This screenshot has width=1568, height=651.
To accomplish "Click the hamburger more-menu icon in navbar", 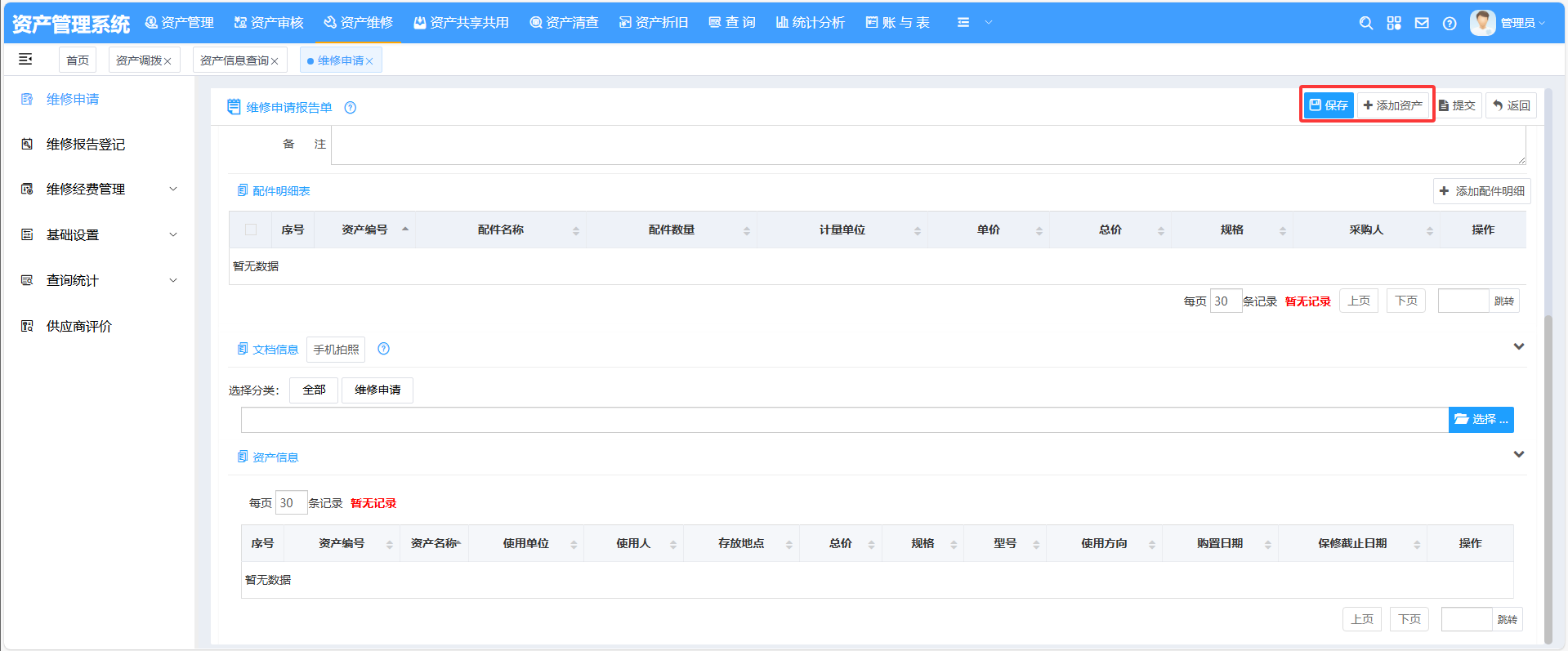I will coord(963,23).
